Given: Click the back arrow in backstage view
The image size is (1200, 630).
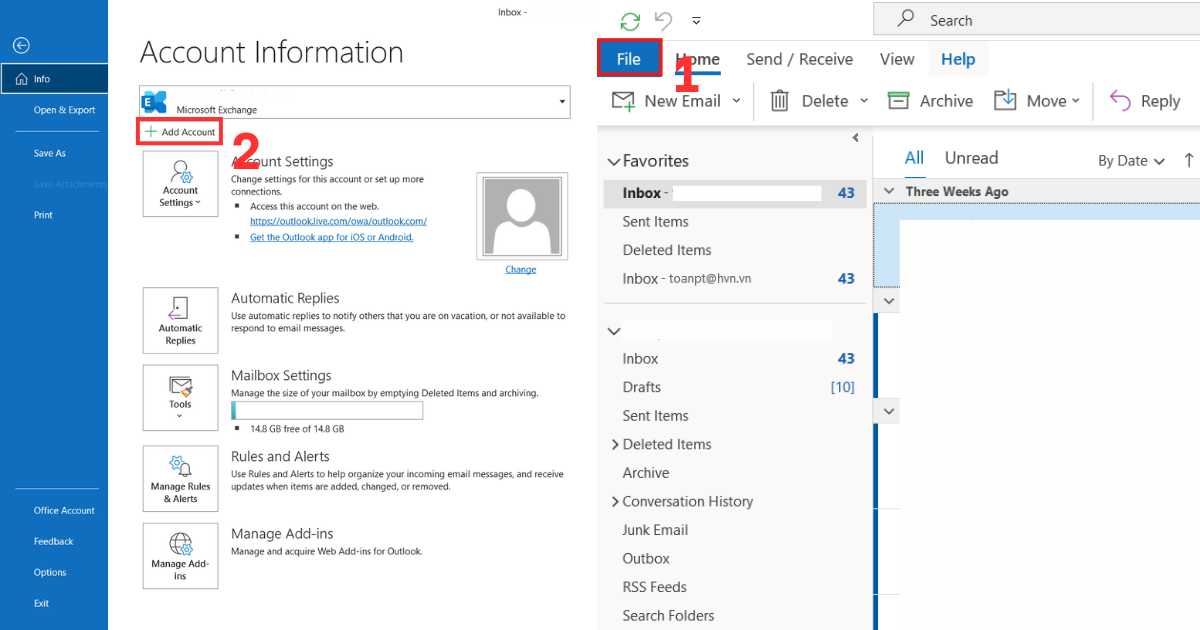Looking at the screenshot, I should pyautogui.click(x=22, y=45).
